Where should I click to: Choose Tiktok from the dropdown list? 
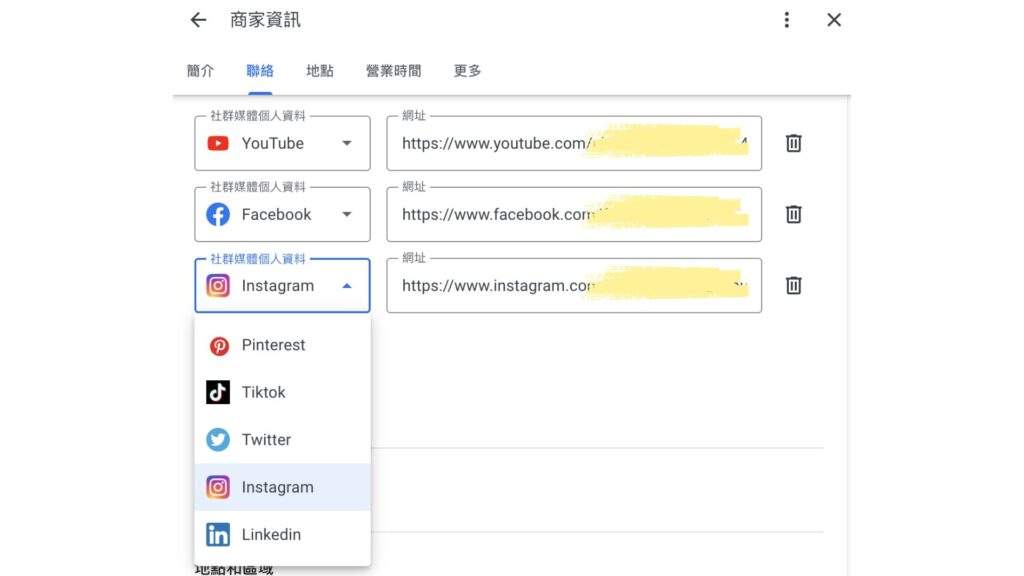click(x=263, y=392)
